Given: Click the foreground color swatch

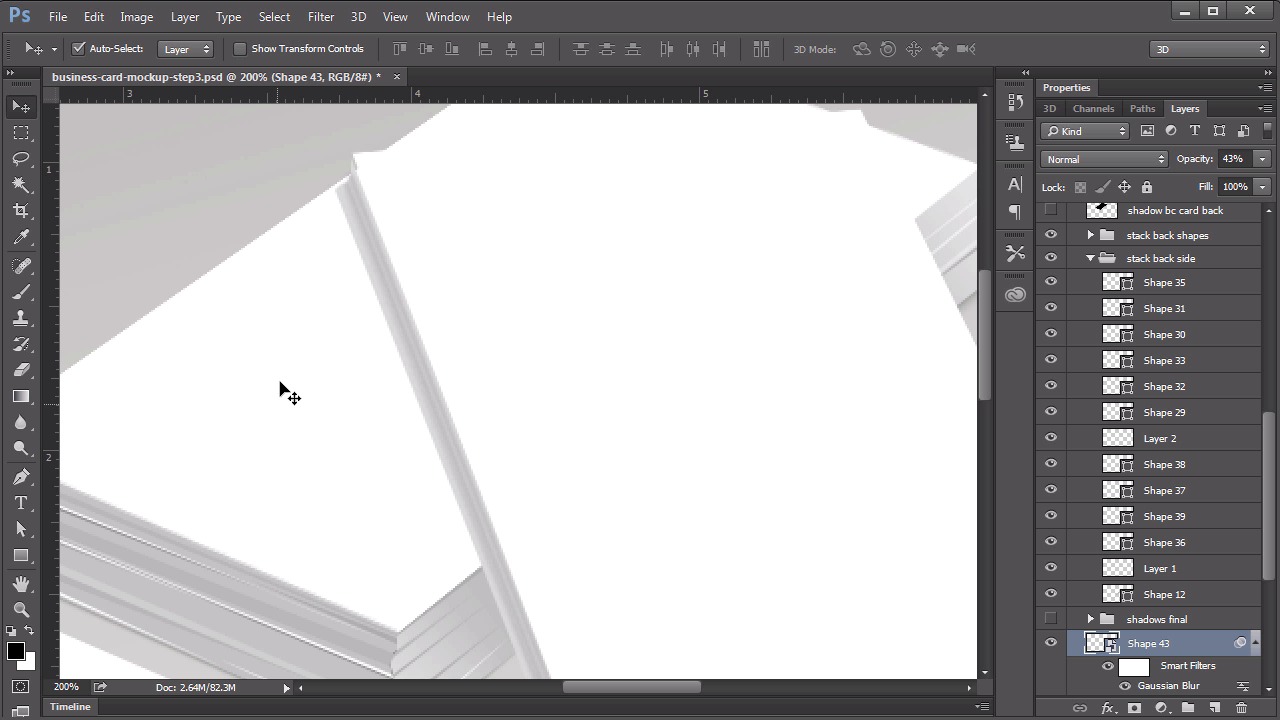Looking at the screenshot, I should click(15, 652).
